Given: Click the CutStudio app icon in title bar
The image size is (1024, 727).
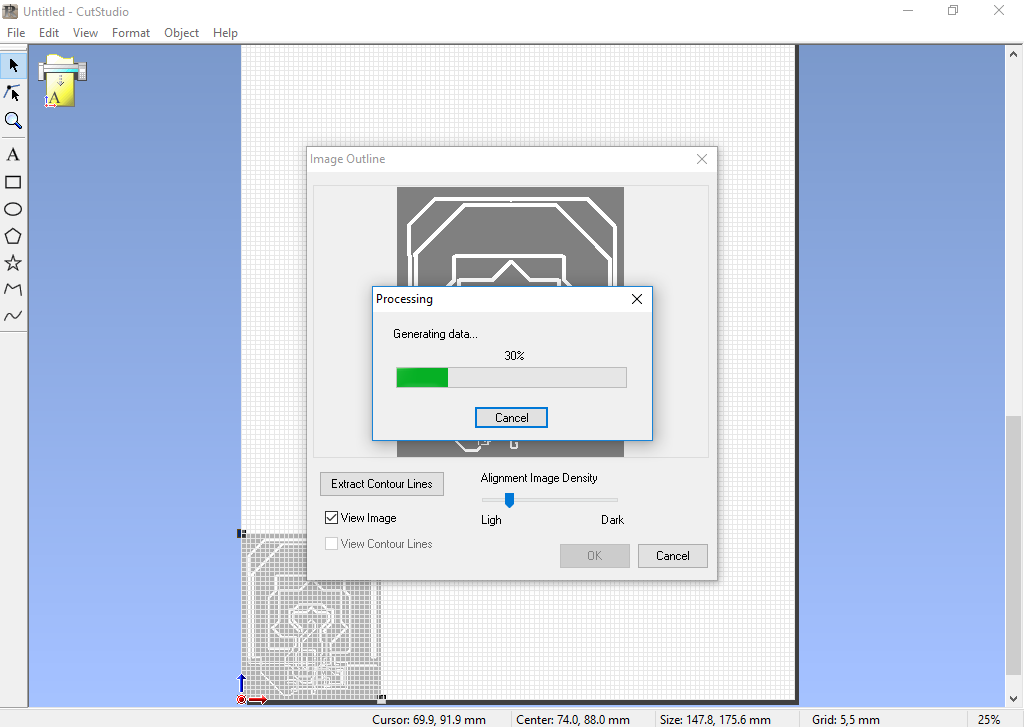Looking at the screenshot, I should pyautogui.click(x=10, y=11).
